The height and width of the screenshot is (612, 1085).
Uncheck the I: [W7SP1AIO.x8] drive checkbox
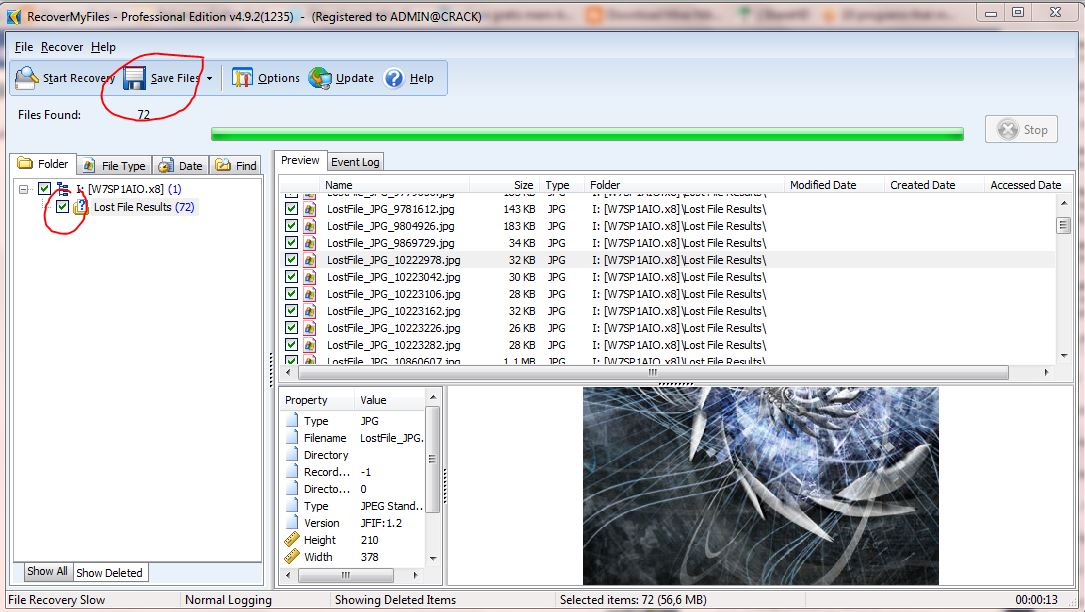44,188
